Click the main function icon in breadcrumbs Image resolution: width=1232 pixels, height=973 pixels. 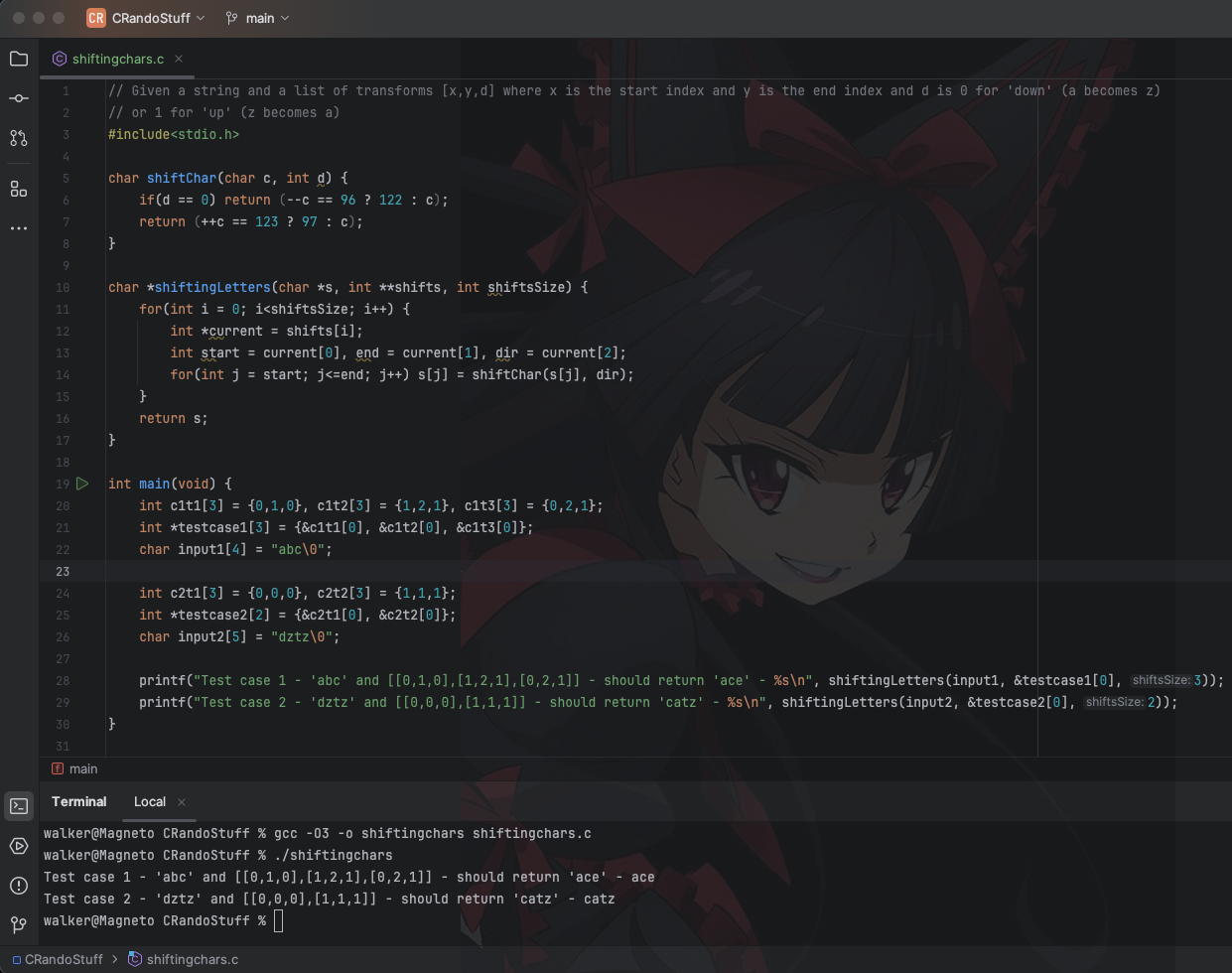click(x=58, y=768)
